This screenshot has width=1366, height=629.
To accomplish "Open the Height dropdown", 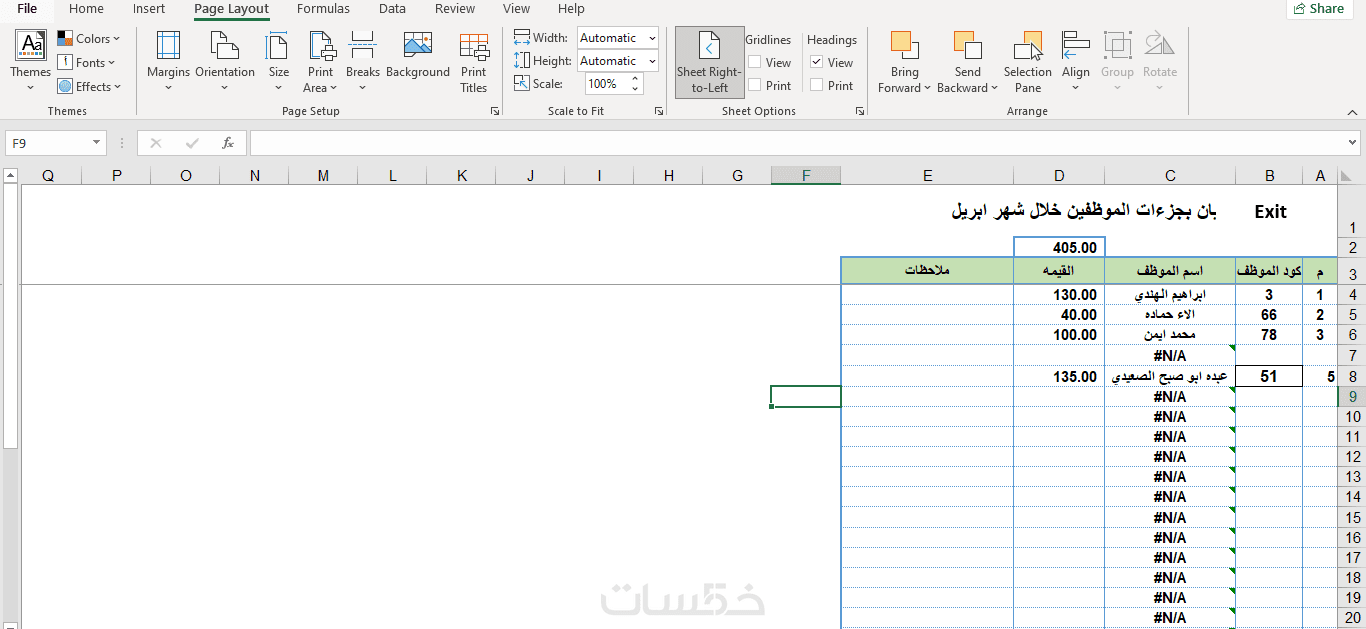I will pyautogui.click(x=652, y=61).
